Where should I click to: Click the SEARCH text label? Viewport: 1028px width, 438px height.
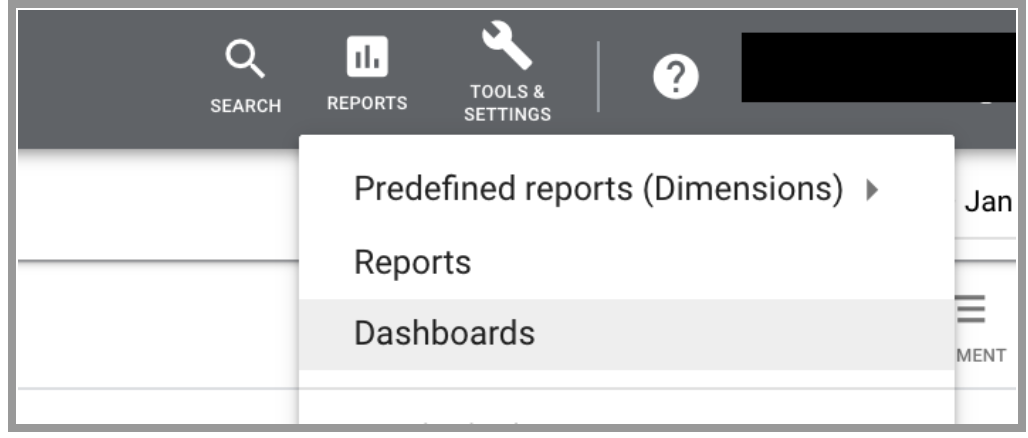pos(245,106)
